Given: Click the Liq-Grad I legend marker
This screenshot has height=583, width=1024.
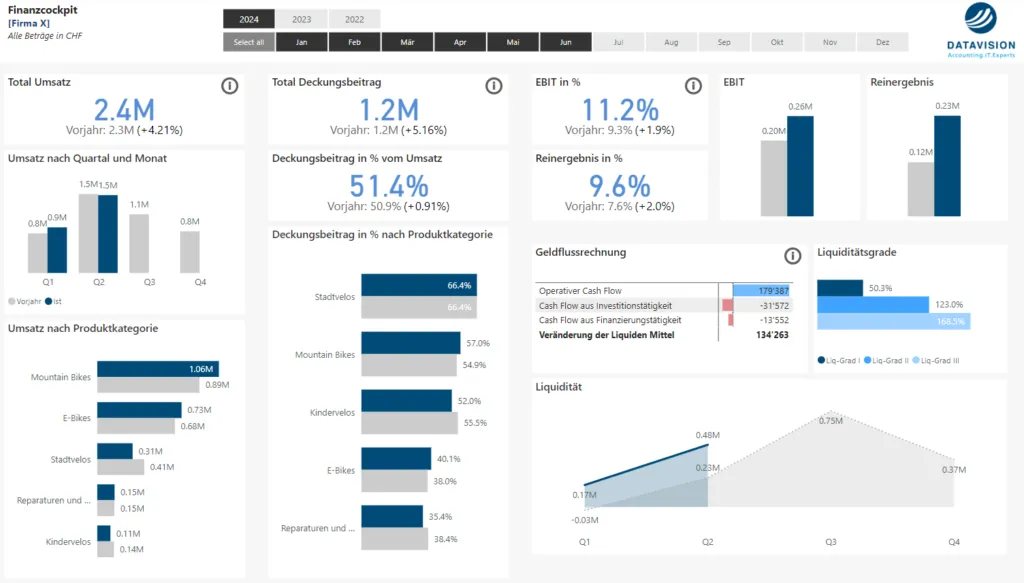Looking at the screenshot, I should click(821, 360).
